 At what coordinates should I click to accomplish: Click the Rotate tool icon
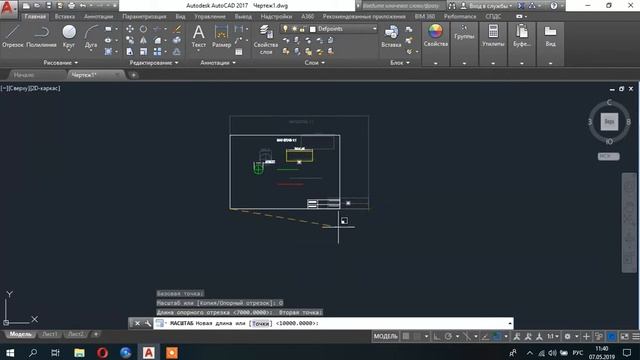143,29
